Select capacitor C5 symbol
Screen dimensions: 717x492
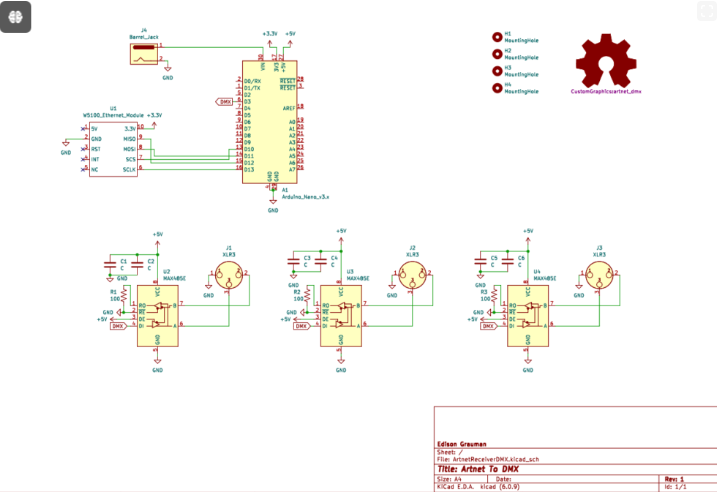(480, 262)
